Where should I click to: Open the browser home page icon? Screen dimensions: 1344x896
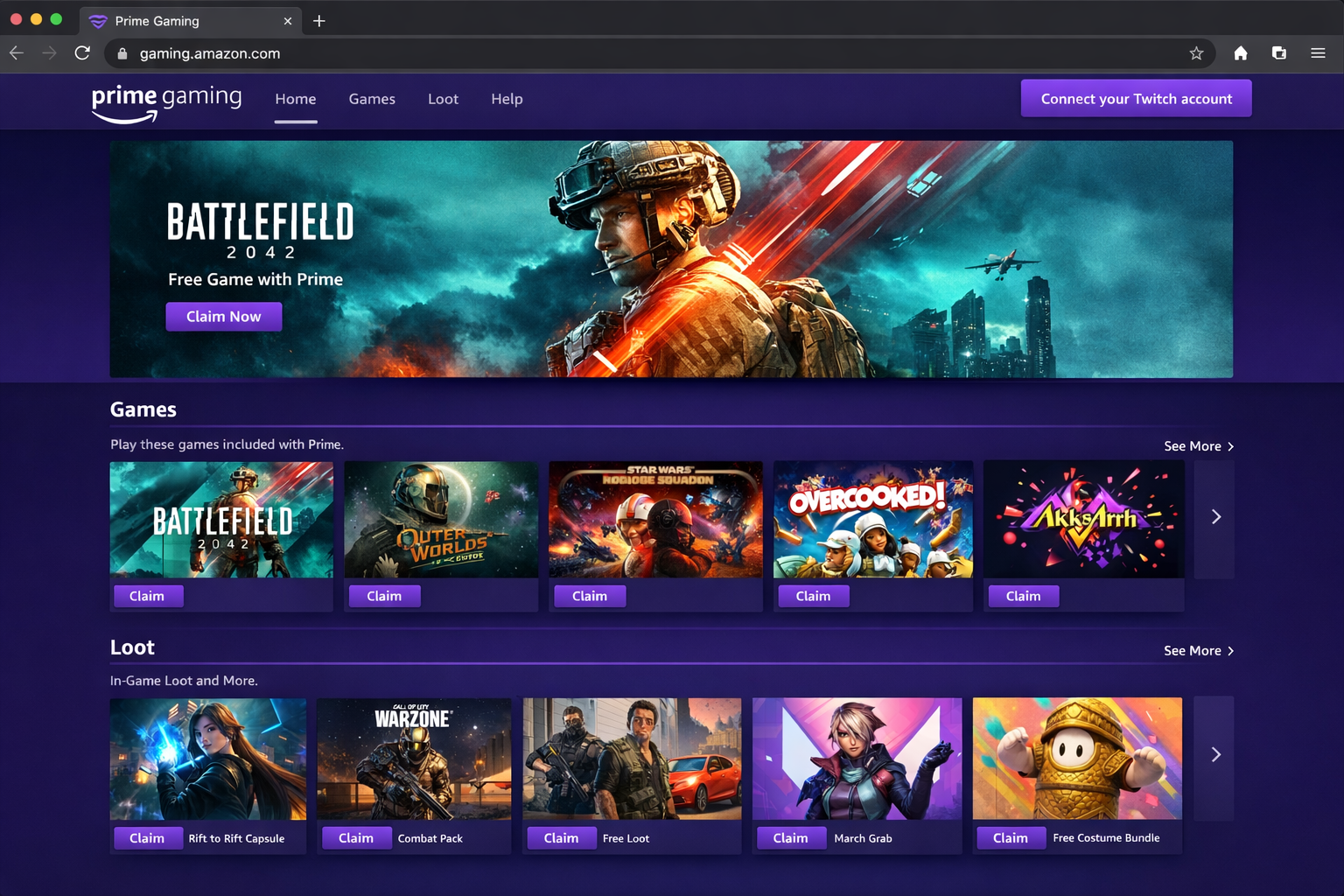(1240, 53)
